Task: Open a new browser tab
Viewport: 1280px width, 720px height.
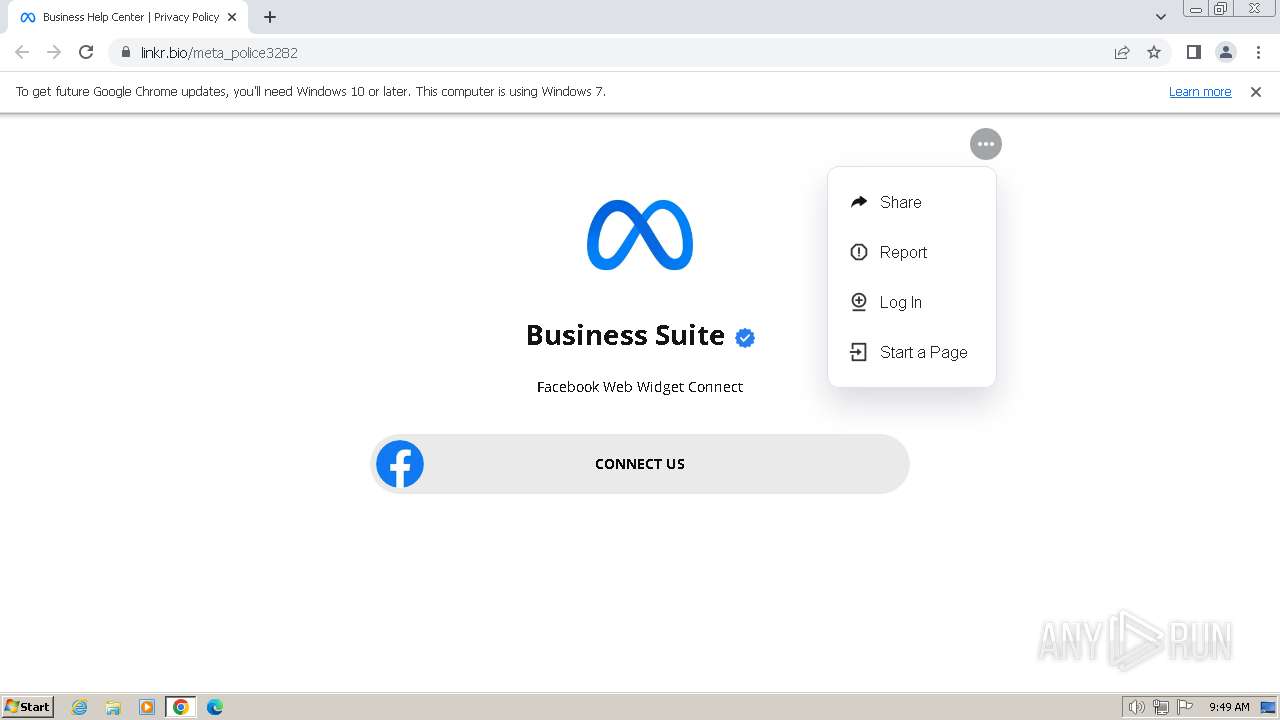Action: point(270,17)
